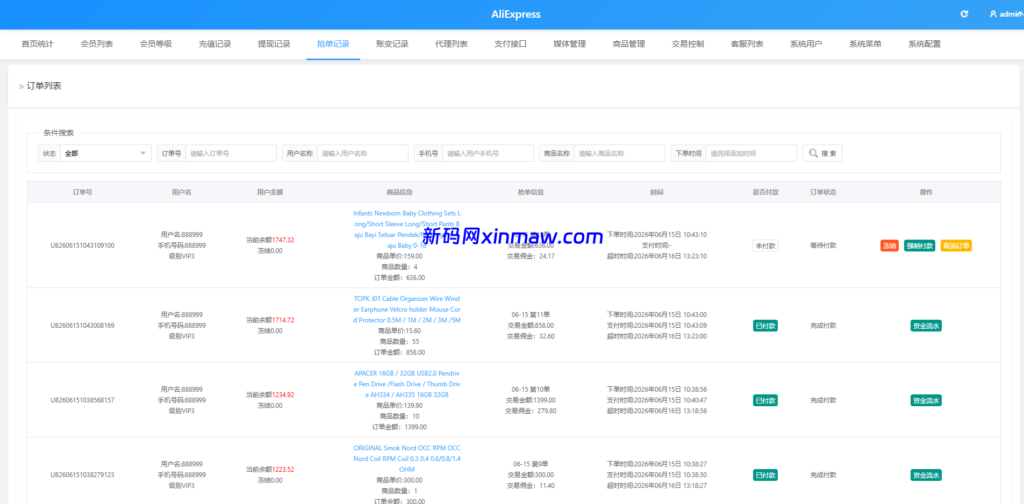Open the 下单时间 date picker field
The width and height of the screenshot is (1024, 504).
pyautogui.click(x=751, y=153)
